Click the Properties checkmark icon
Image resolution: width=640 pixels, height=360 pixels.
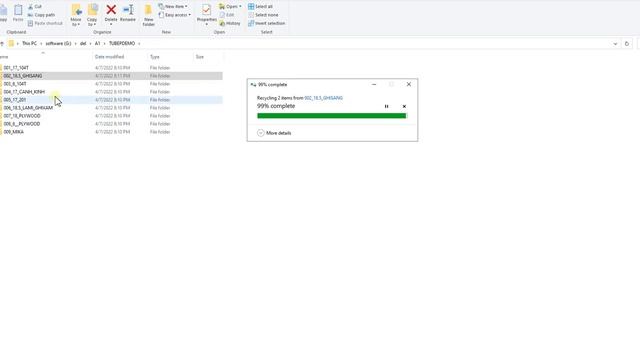207,10
